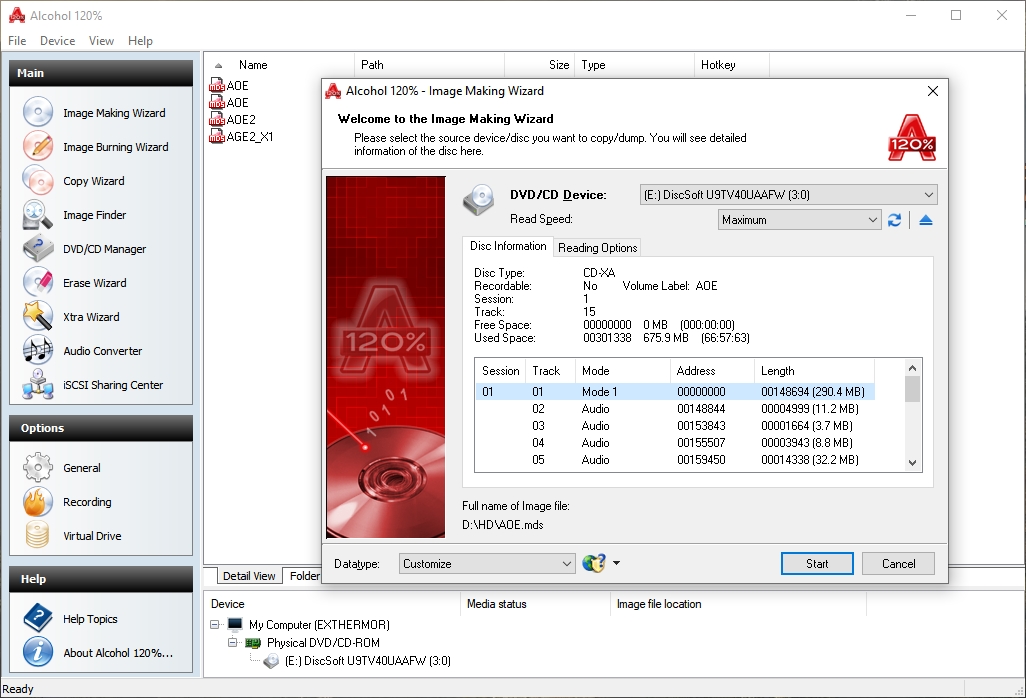Click the Image file location column header

point(737,604)
